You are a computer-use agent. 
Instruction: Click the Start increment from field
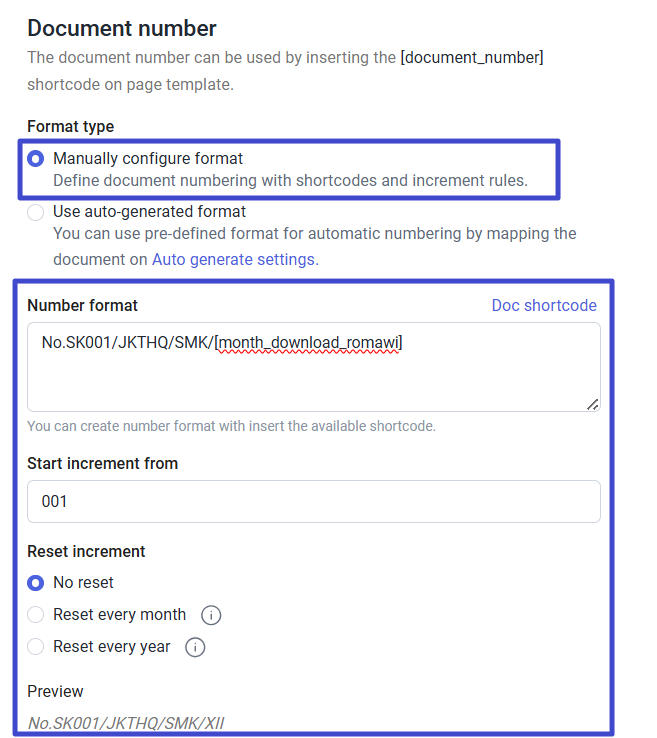313,501
